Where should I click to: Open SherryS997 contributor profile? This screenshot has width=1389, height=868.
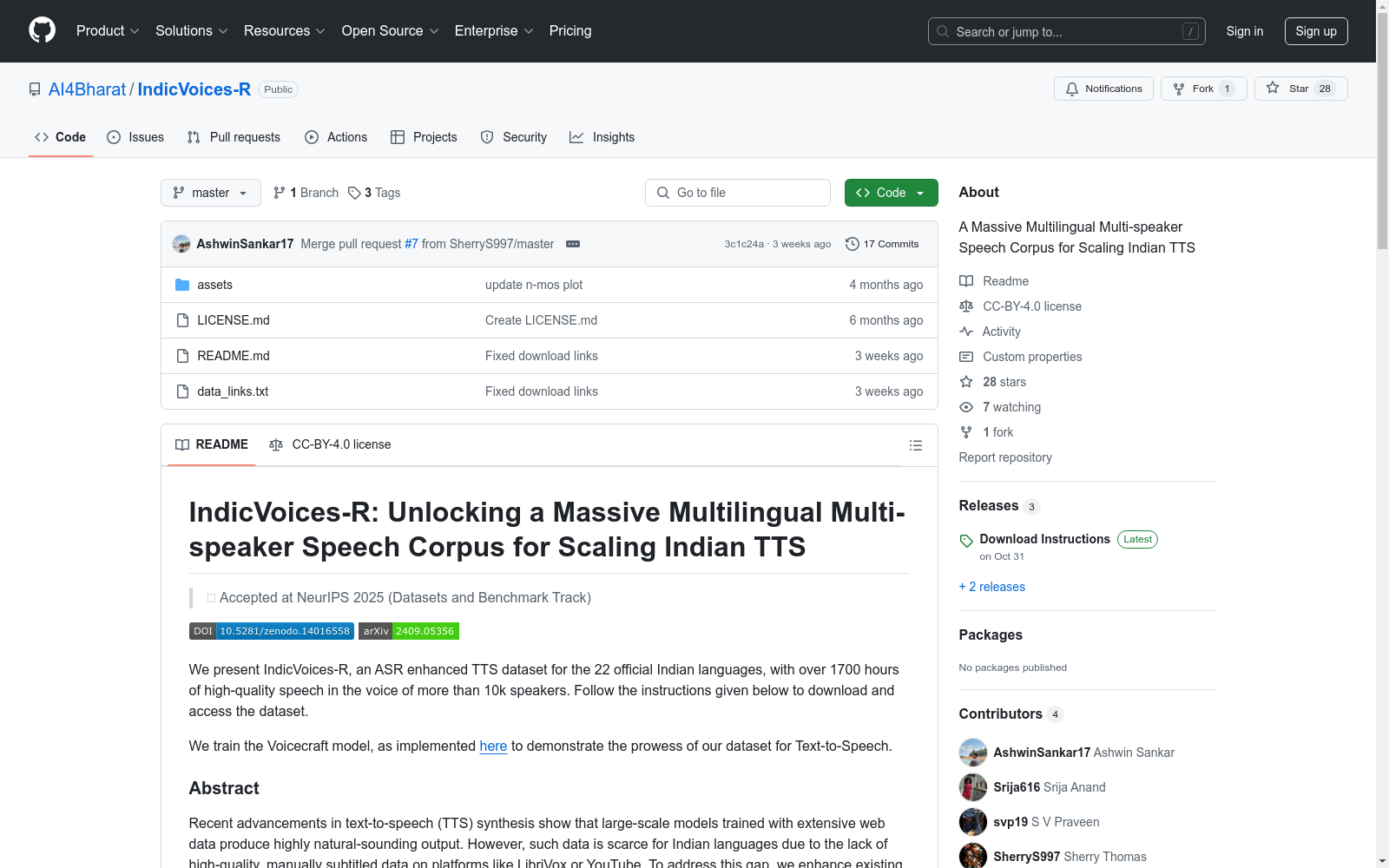(1027, 857)
